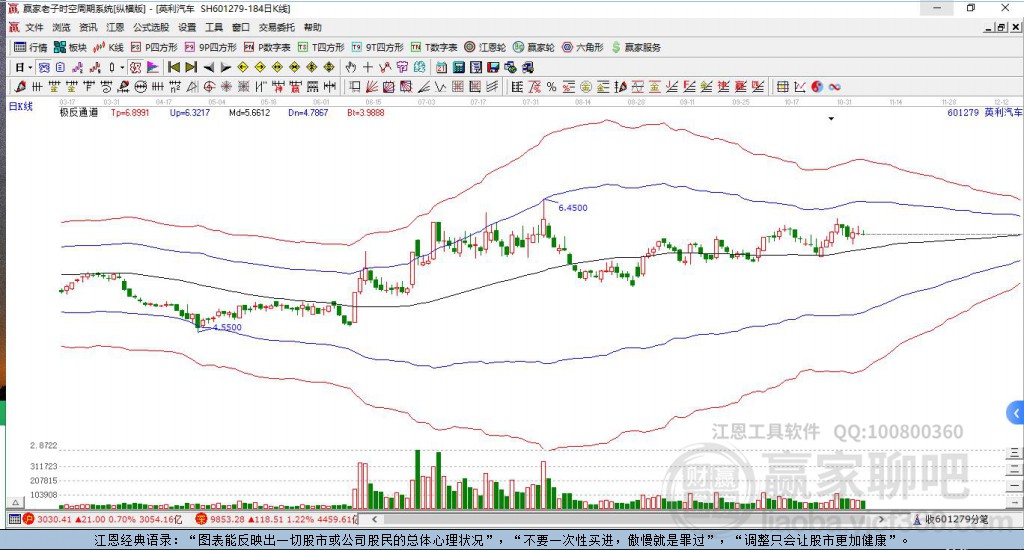The image size is (1024, 550).
Task: Select the red pencil drawing tool
Action: pyautogui.click(x=20, y=86)
